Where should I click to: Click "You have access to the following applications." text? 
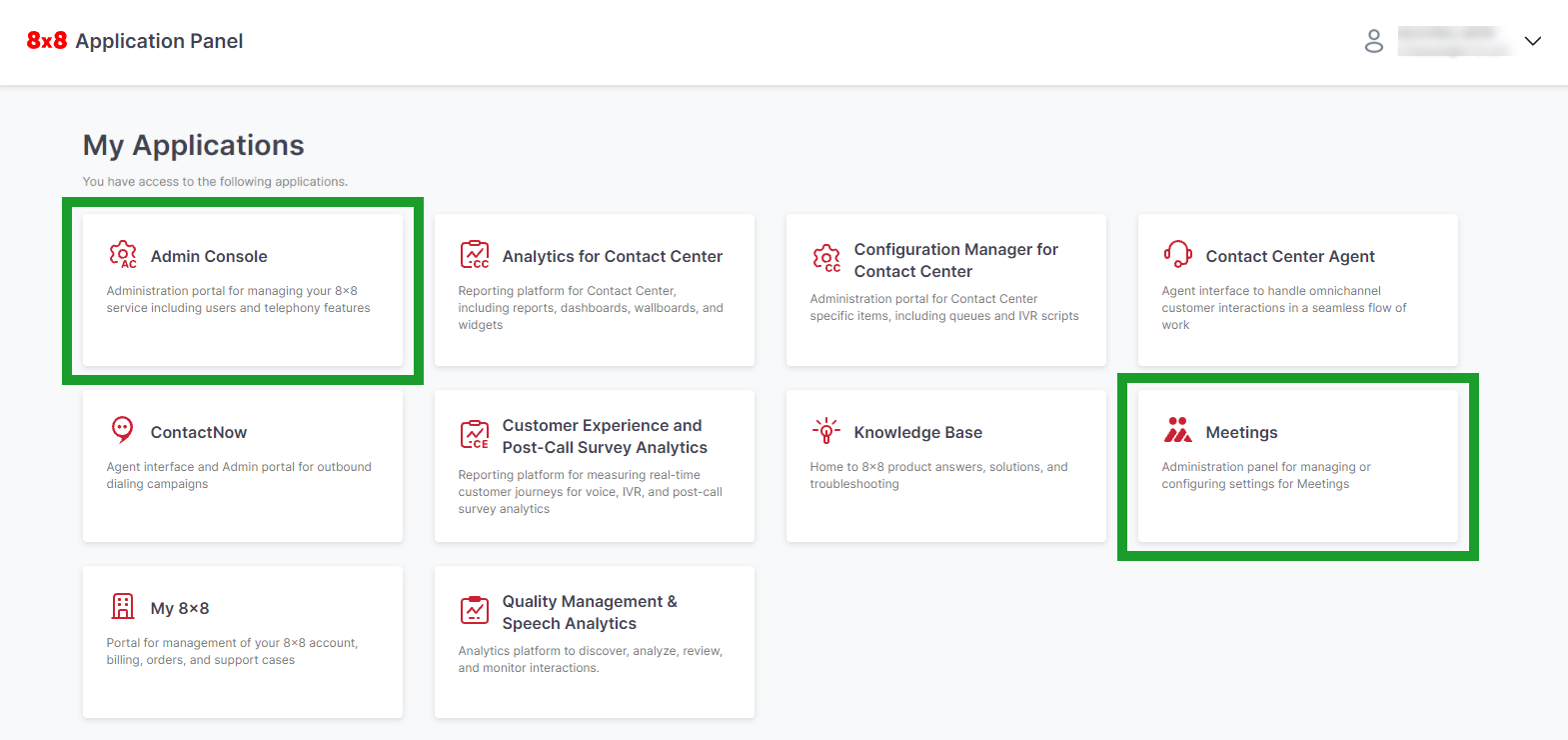[215, 181]
